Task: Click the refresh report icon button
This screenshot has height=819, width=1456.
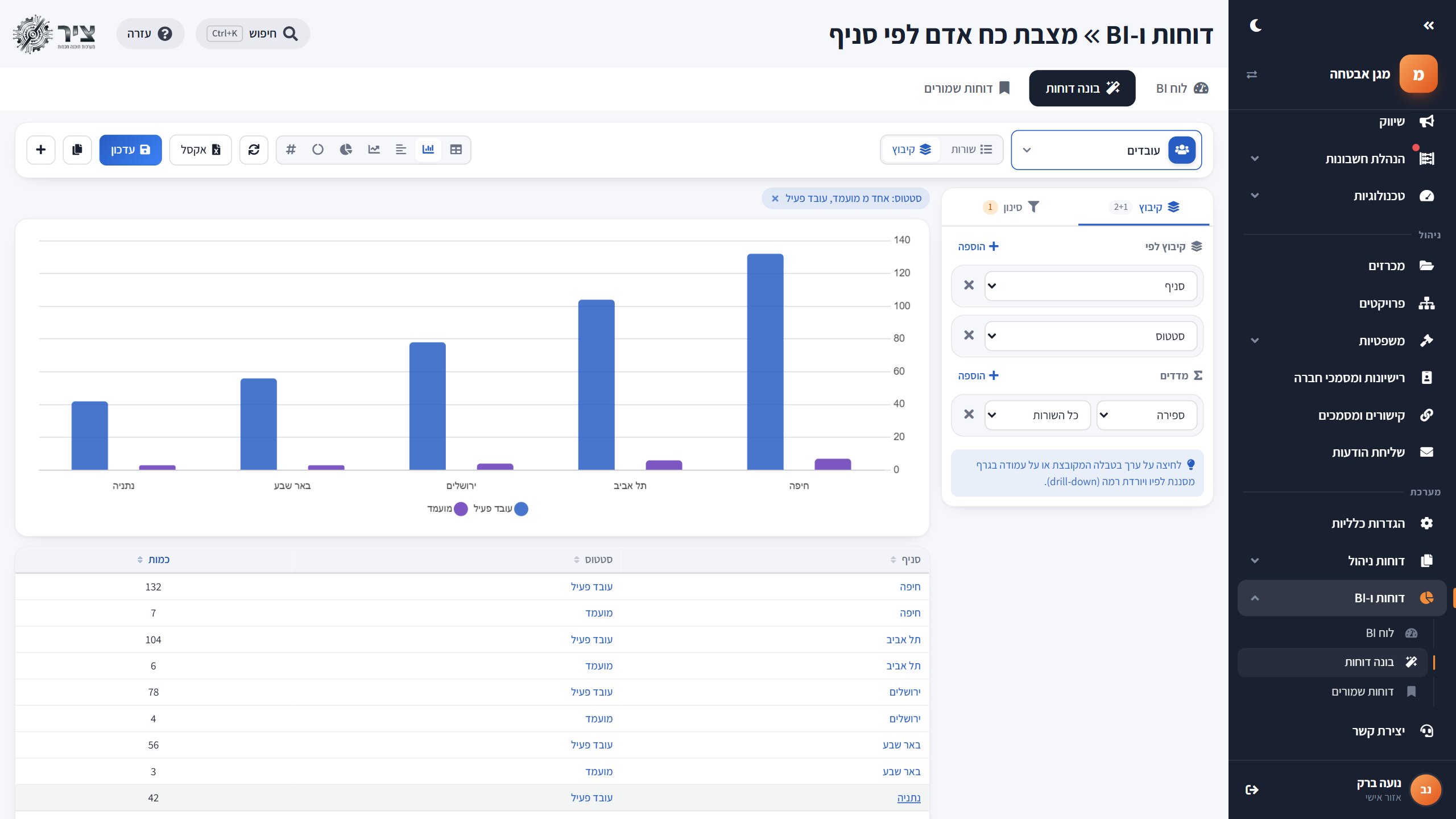Action: coord(254,150)
